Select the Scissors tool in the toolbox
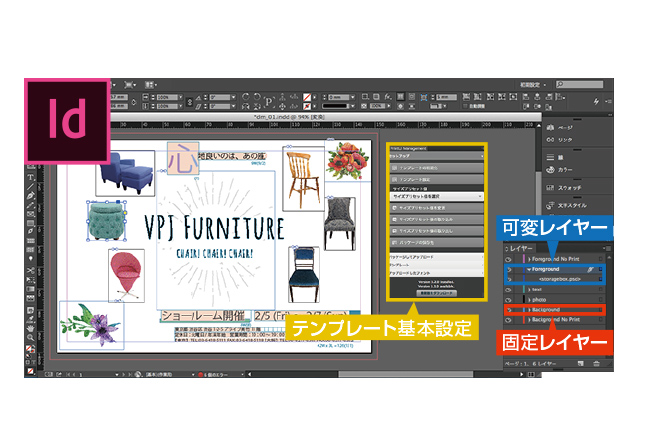Viewport: 646px width, 440px height. pos(30,271)
